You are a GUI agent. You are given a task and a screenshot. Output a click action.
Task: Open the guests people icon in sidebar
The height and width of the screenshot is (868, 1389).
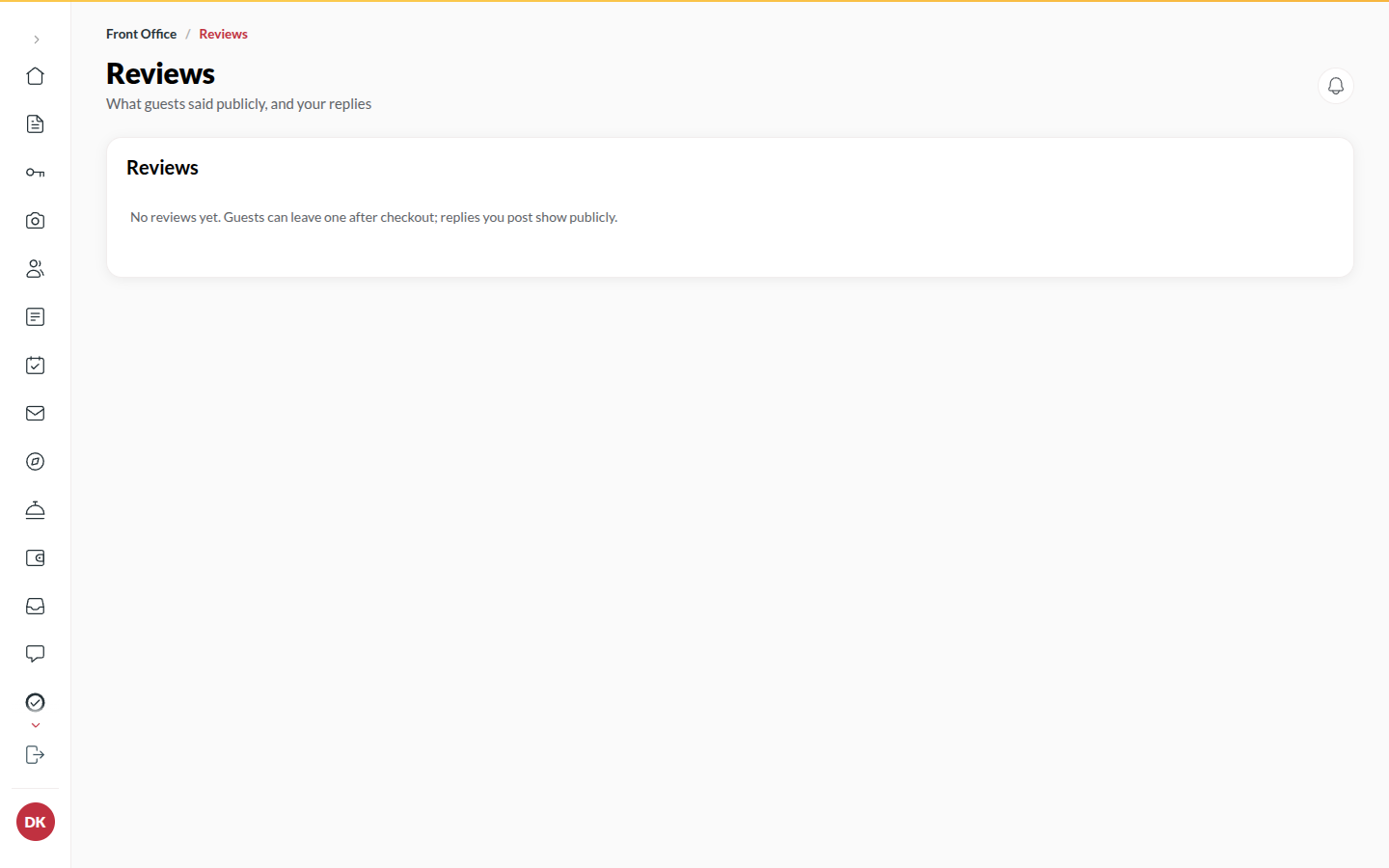[x=36, y=269]
